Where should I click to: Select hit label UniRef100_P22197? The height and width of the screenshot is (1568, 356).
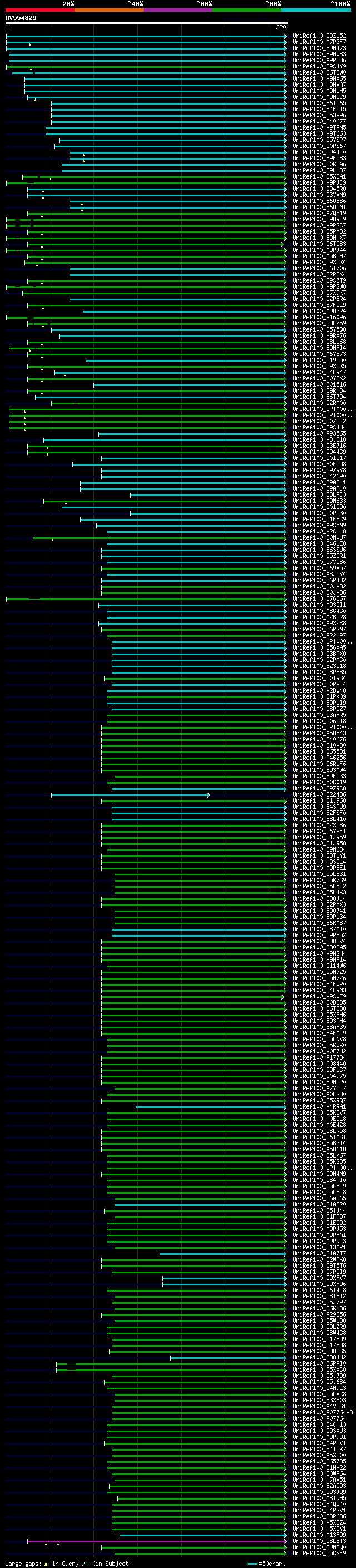pos(319,635)
